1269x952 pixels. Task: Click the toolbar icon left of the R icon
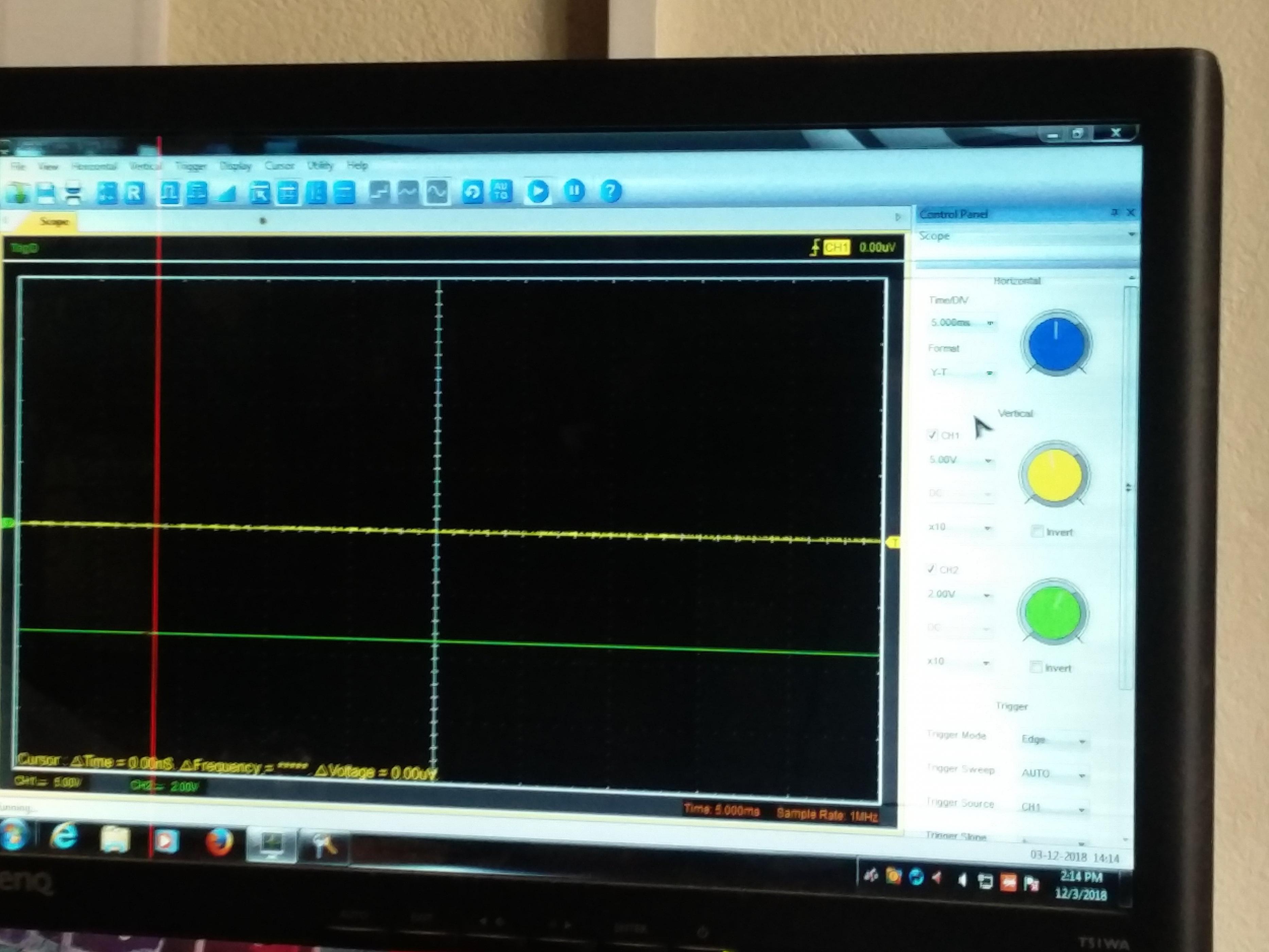coord(107,193)
